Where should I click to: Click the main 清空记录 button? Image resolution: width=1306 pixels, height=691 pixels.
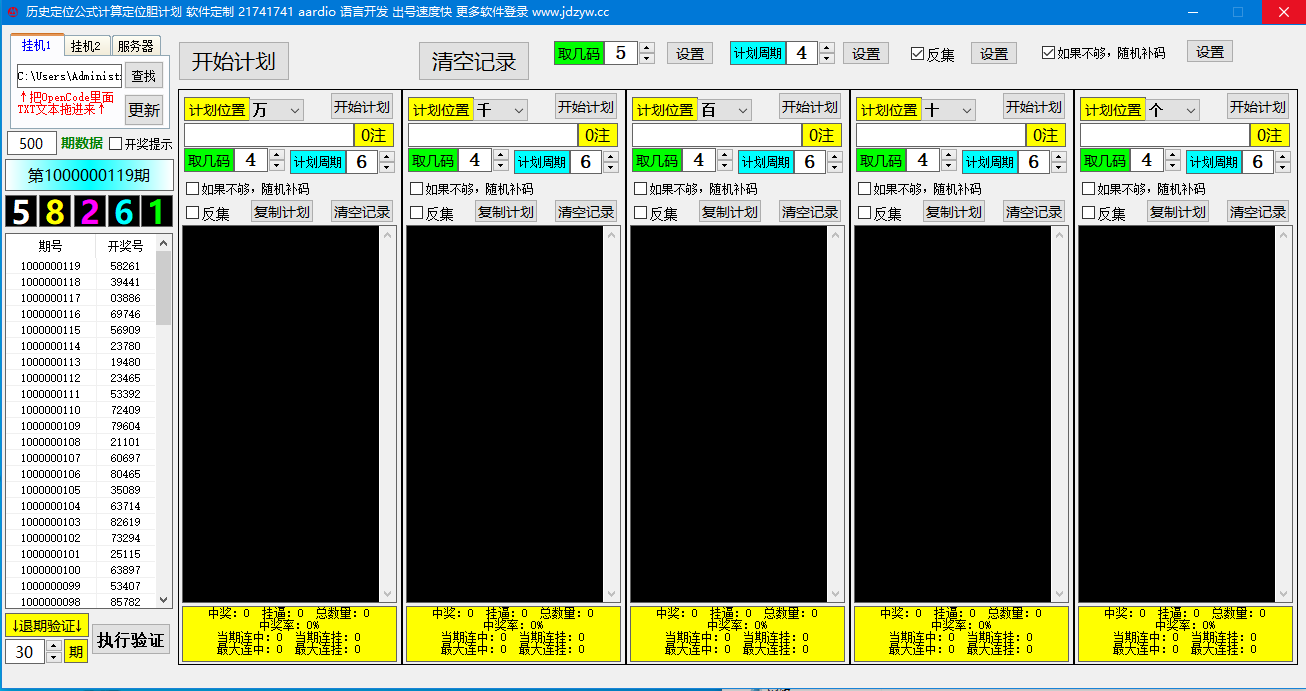(474, 61)
